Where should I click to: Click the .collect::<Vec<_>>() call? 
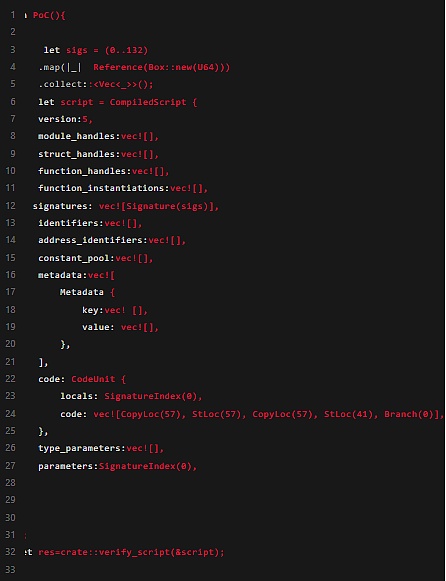coord(96,84)
